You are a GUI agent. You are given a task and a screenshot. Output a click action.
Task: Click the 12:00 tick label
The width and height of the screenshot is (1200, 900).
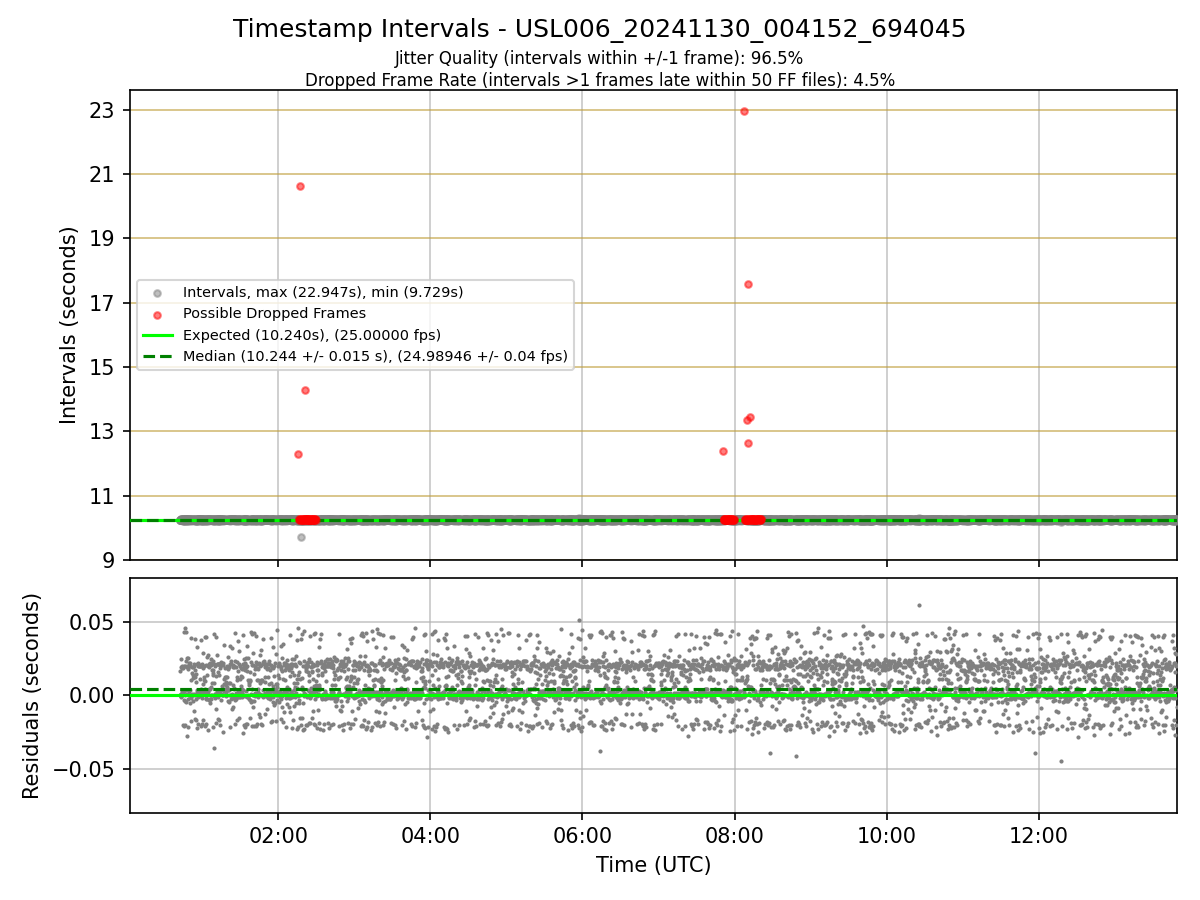(x=1039, y=835)
